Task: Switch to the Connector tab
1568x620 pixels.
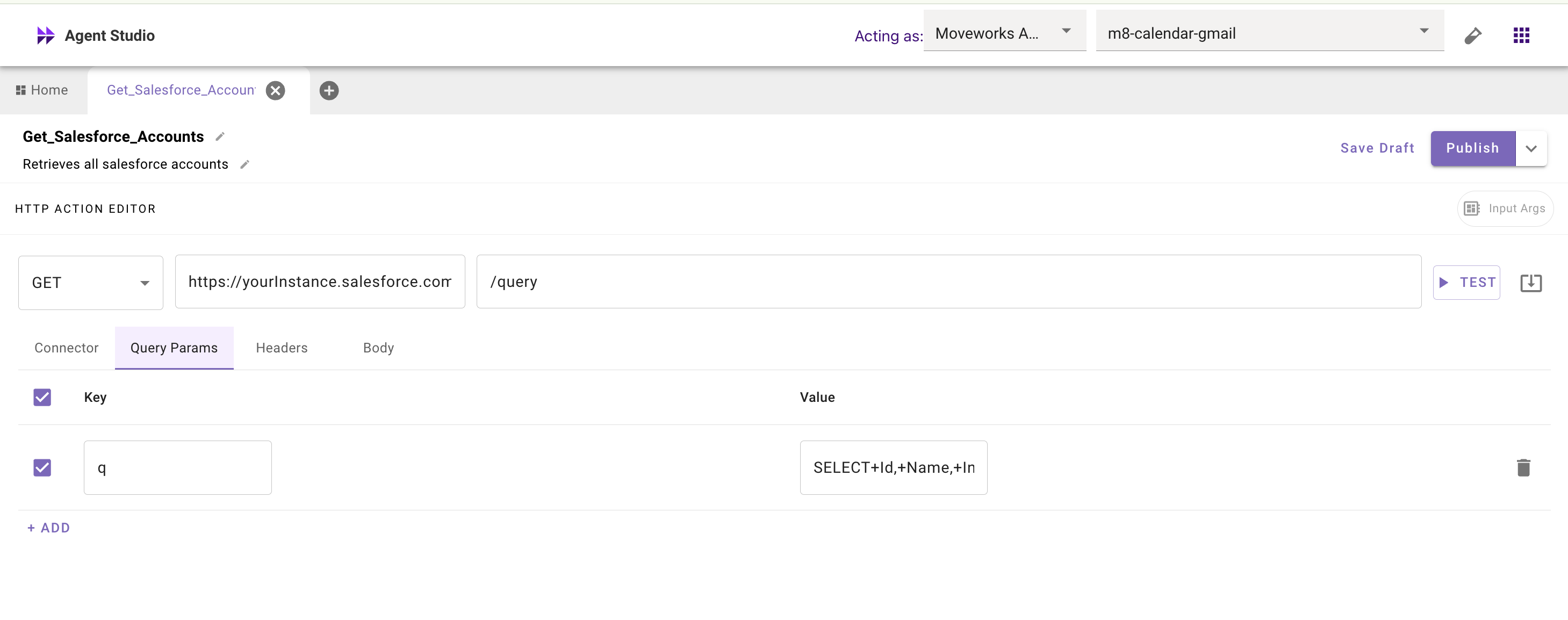Action: click(x=66, y=348)
